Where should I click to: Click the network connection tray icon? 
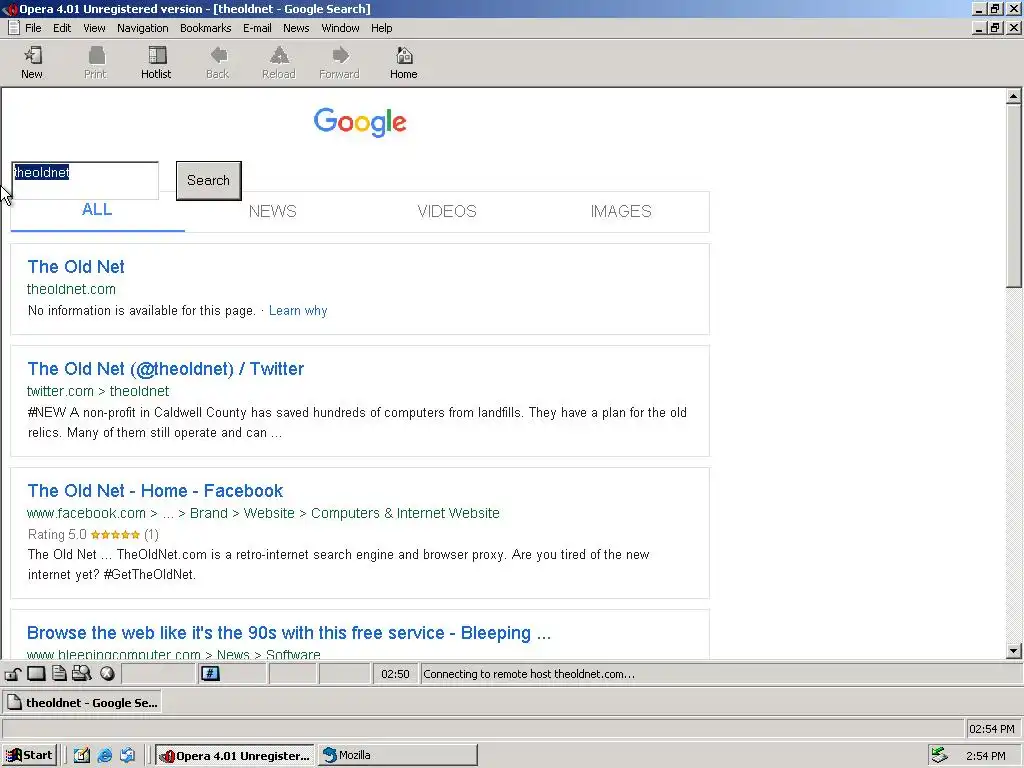point(939,756)
